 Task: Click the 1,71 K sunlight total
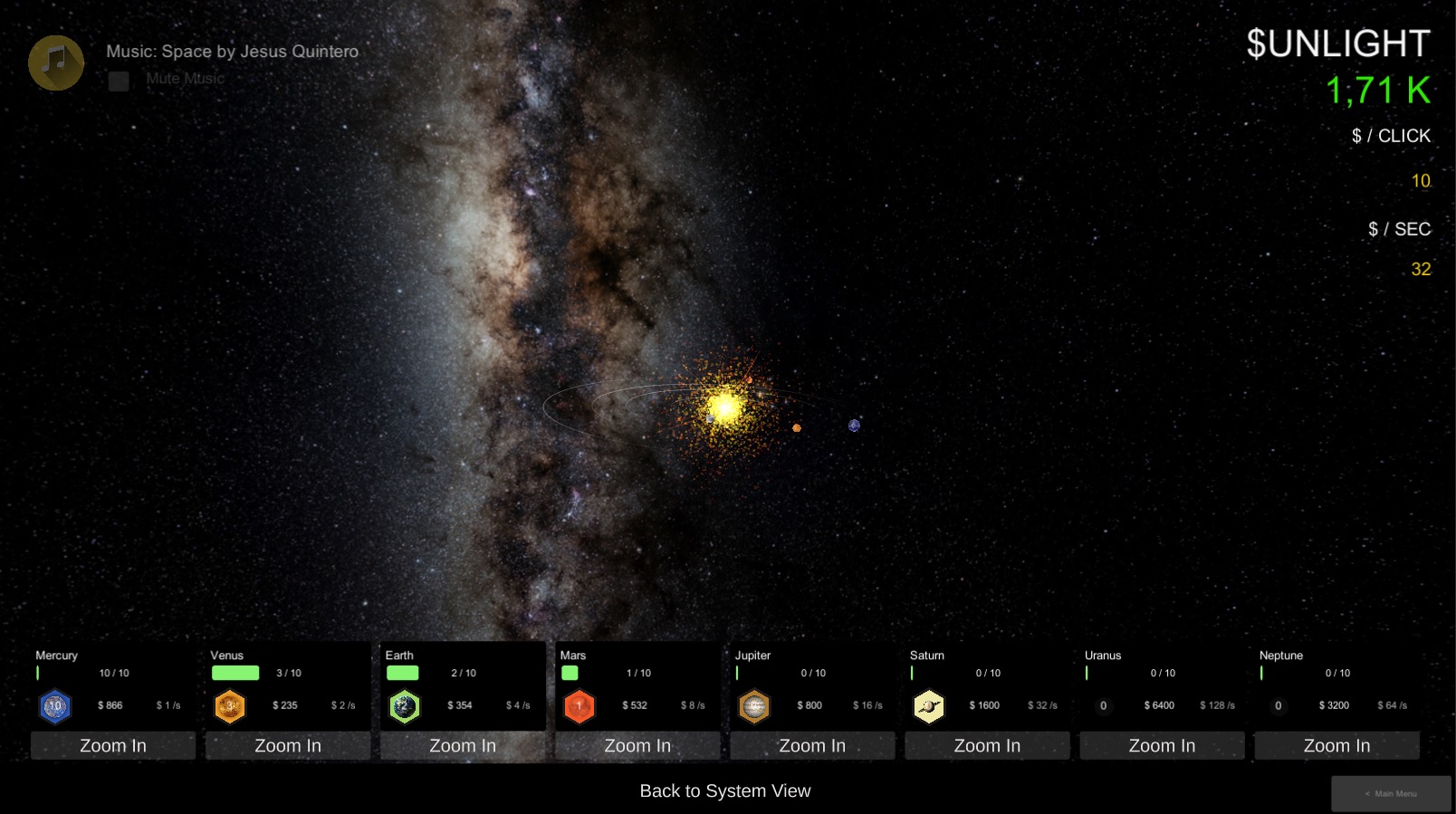coord(1378,91)
